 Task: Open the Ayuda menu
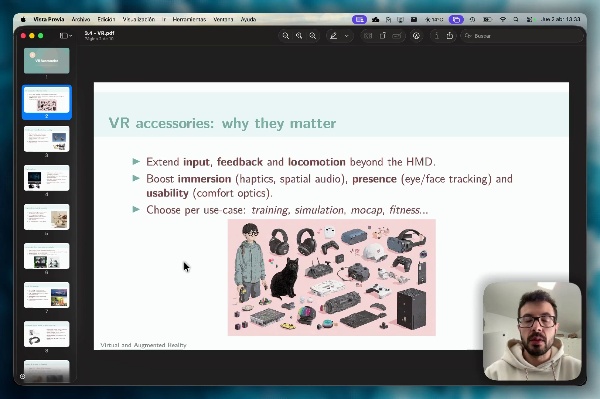coord(248,19)
